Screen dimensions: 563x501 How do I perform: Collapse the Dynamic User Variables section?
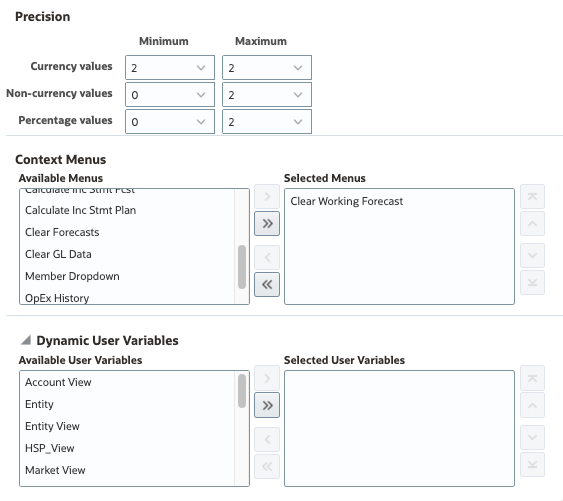[26, 340]
